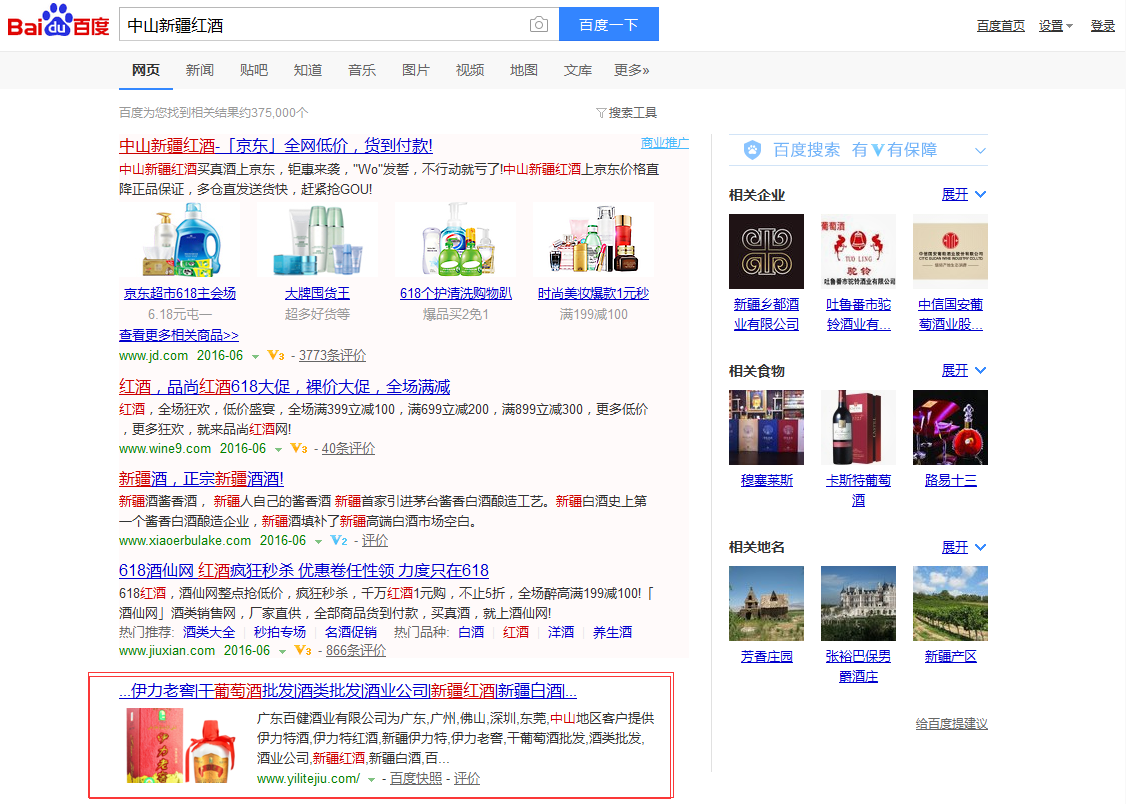The height and width of the screenshot is (804, 1126).
Task: Click the 伊力老窖 result product image
Action: tap(181, 746)
